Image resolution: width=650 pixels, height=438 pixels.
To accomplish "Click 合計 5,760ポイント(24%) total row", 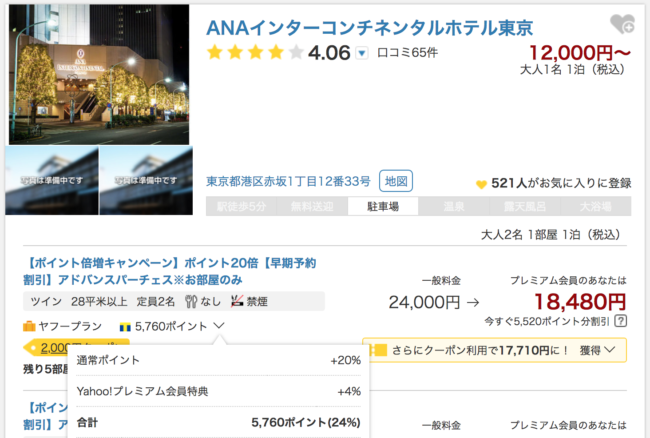I will (218, 422).
